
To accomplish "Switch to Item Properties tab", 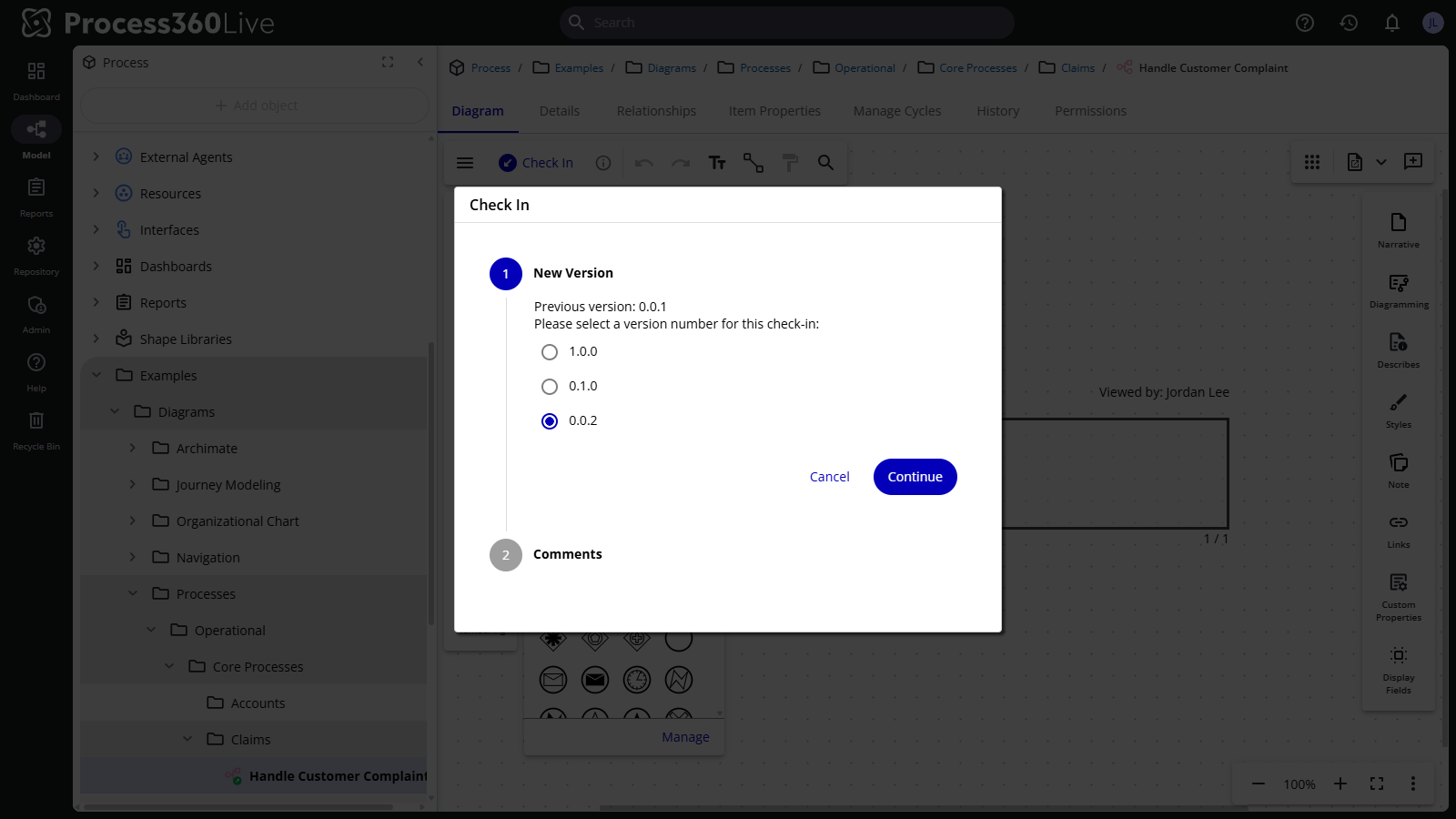I will (774, 111).
